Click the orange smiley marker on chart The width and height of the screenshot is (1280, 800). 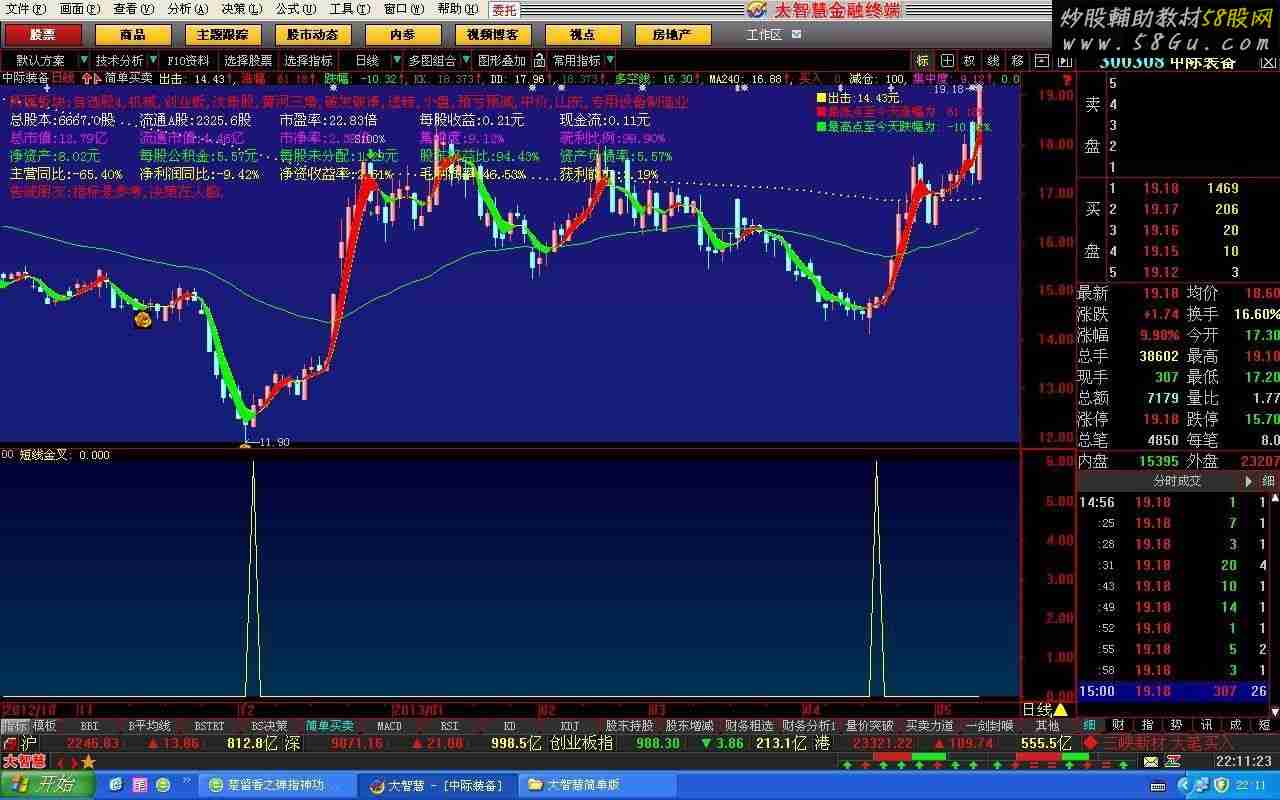coord(143,320)
